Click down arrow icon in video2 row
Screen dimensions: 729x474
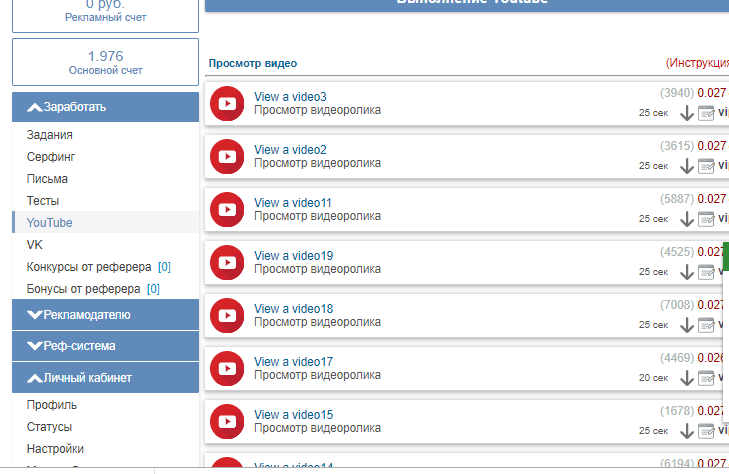pos(687,166)
